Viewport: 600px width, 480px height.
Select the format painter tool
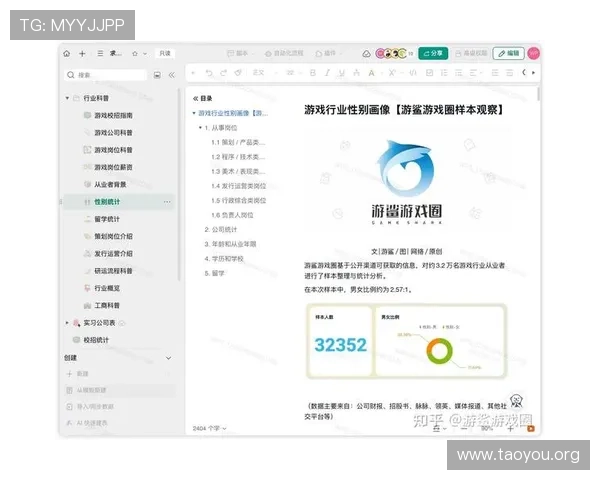(x=238, y=73)
